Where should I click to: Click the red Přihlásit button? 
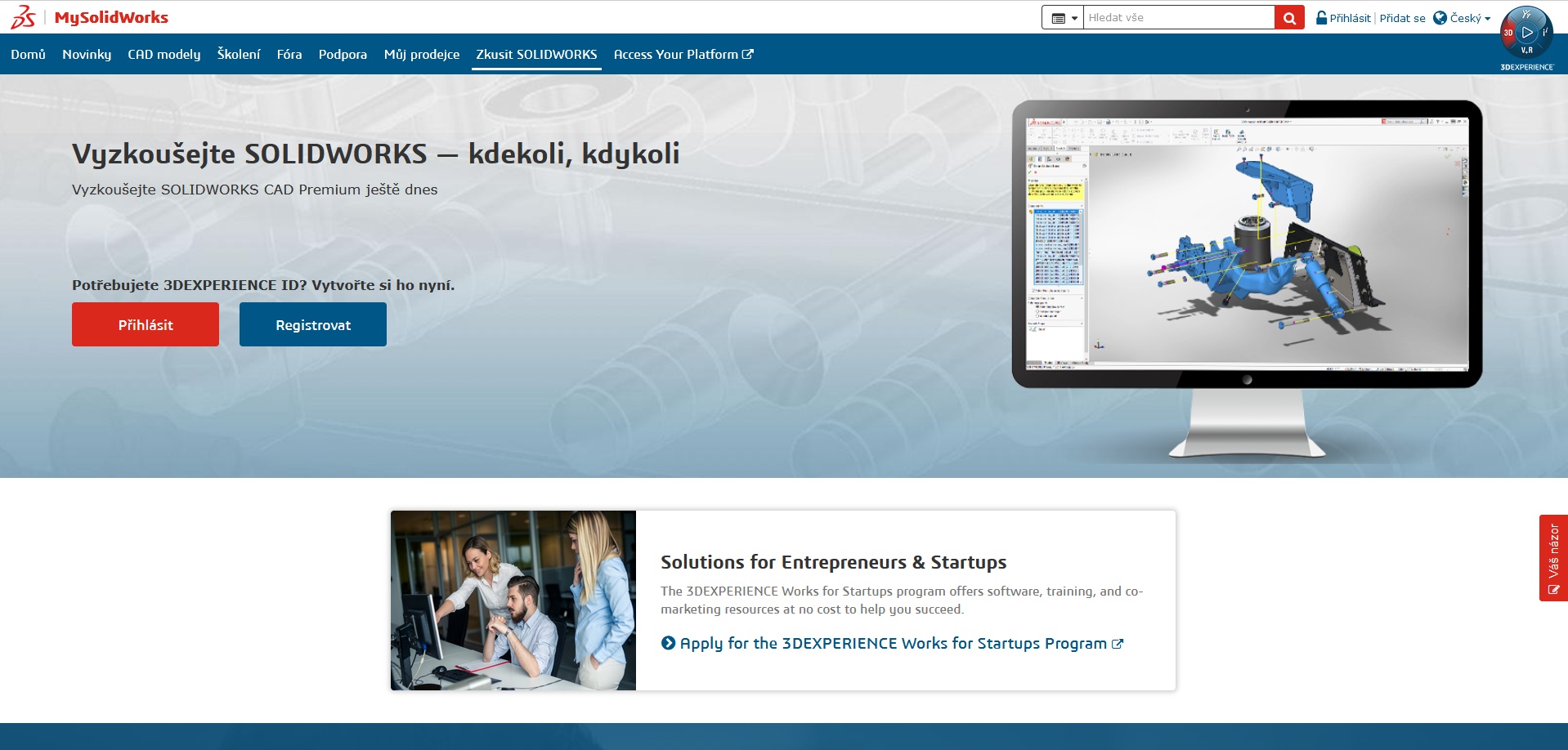click(146, 324)
